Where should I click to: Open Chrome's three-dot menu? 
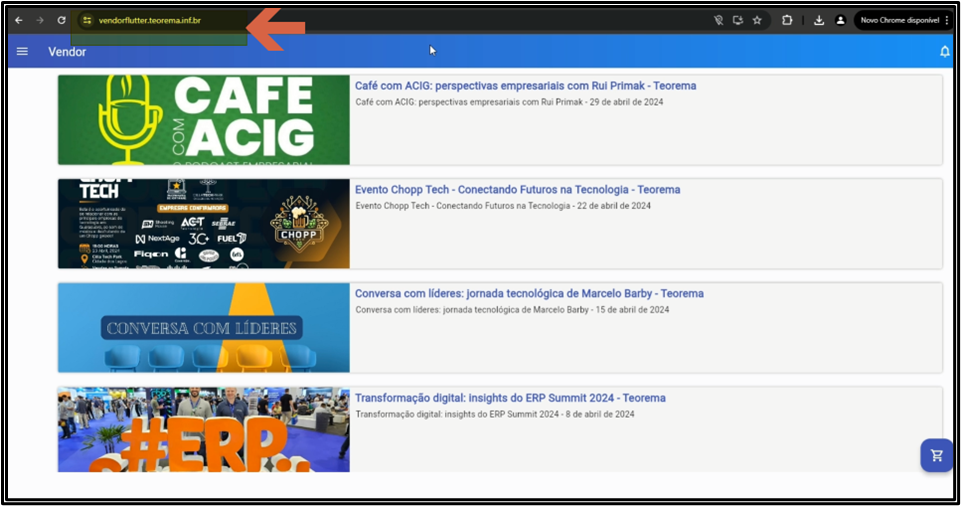948,20
